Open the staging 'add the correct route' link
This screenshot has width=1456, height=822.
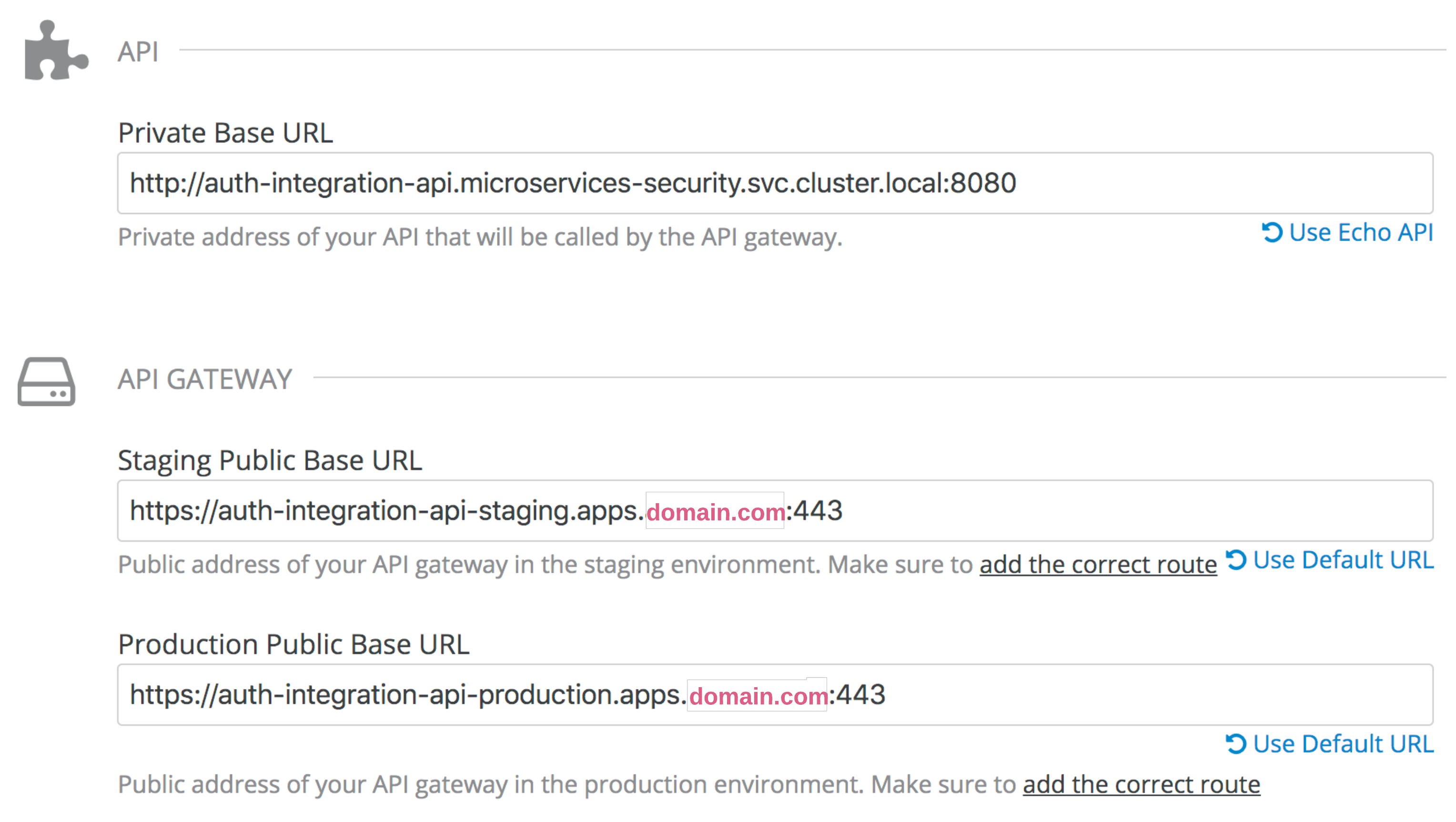click(1098, 564)
